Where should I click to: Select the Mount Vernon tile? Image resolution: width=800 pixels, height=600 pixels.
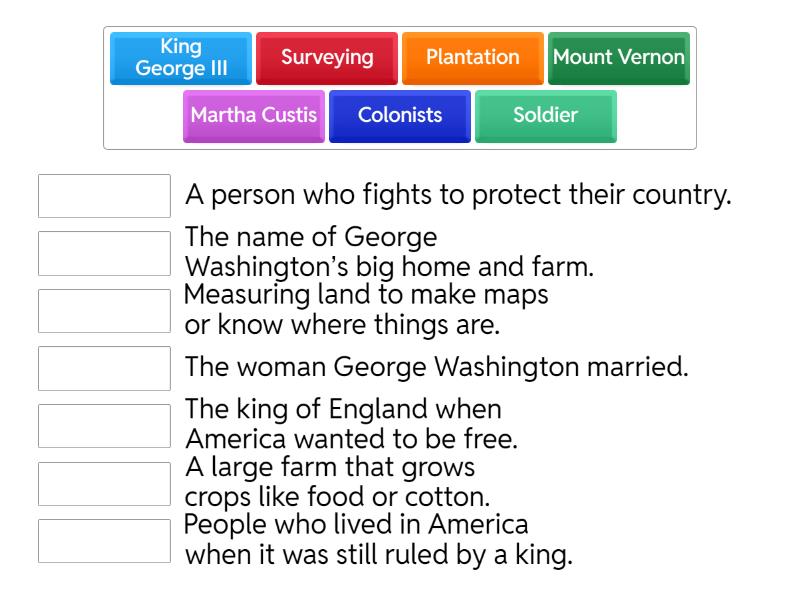click(618, 58)
